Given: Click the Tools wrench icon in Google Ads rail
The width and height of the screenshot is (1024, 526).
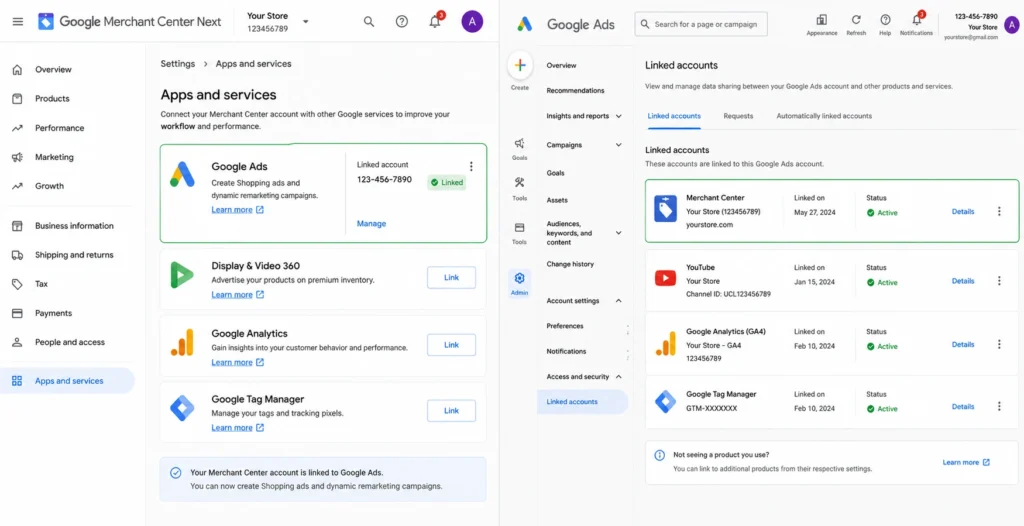Looking at the screenshot, I should (x=520, y=183).
